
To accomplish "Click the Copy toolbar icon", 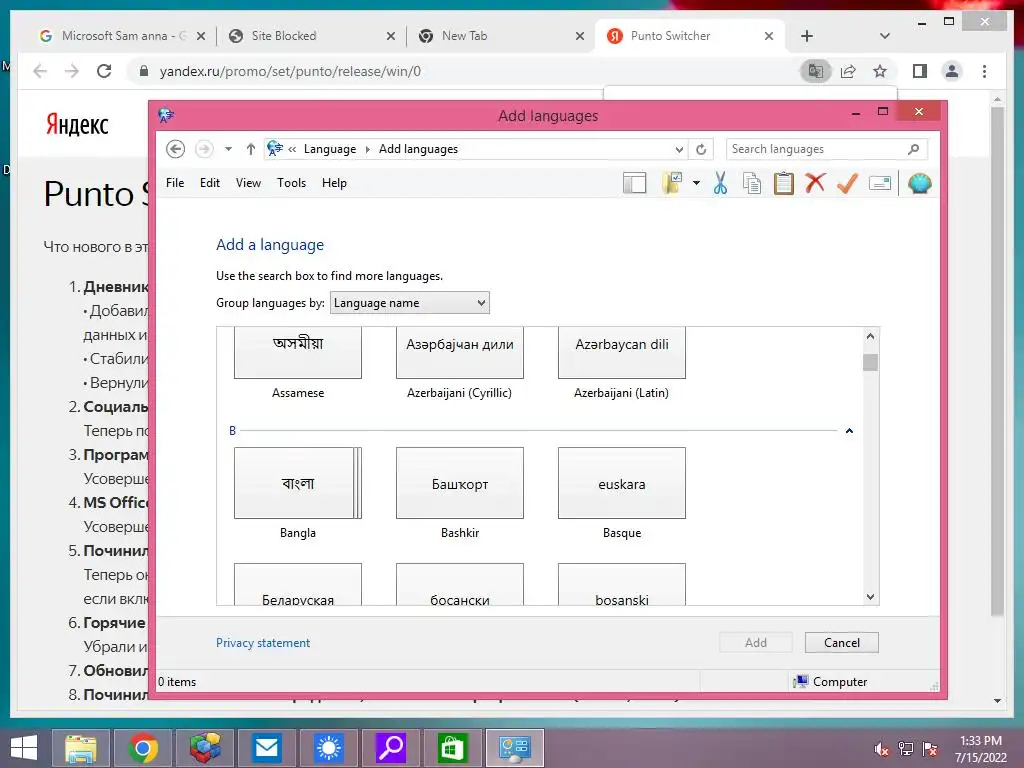I will tap(752, 184).
